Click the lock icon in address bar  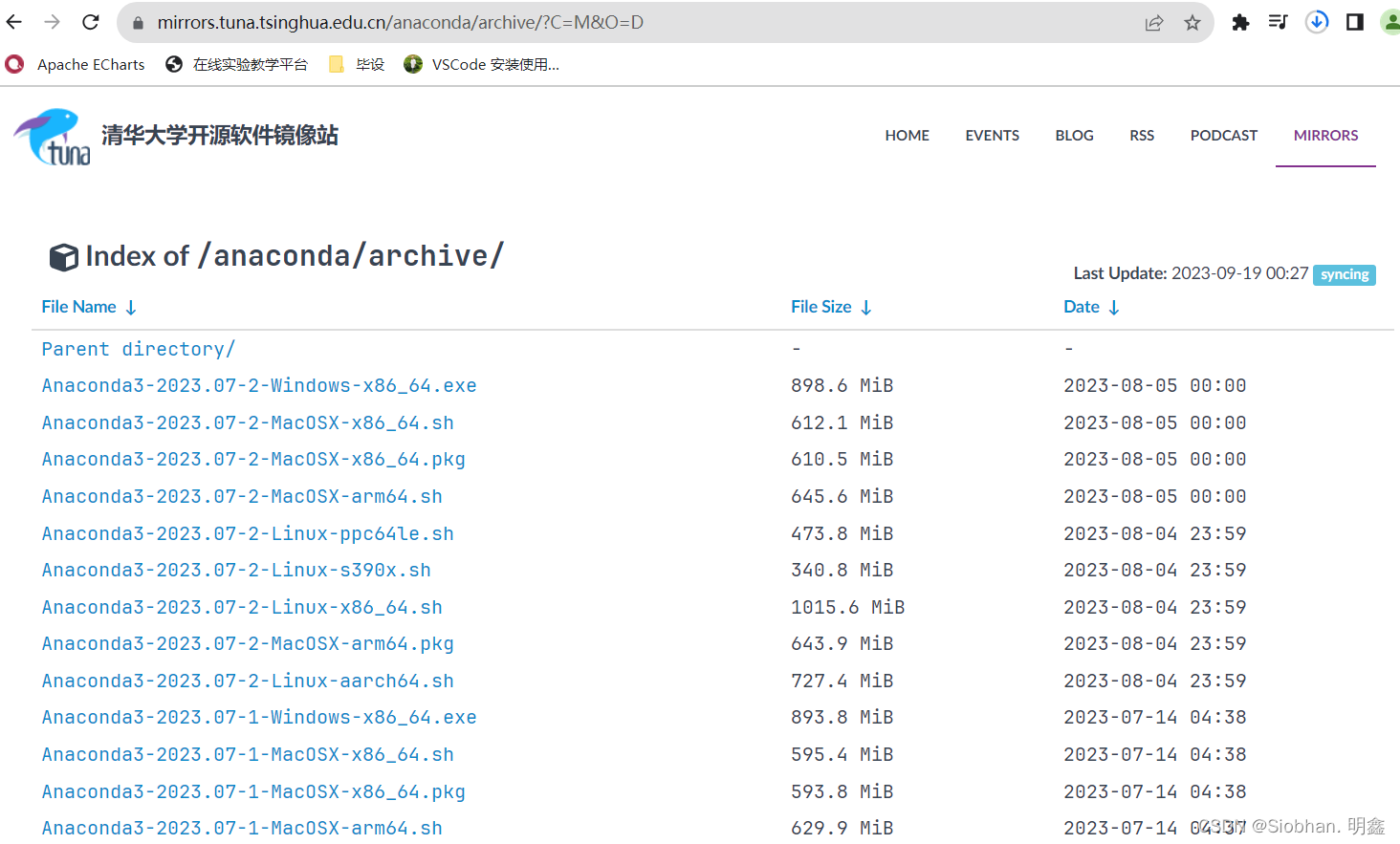138,22
